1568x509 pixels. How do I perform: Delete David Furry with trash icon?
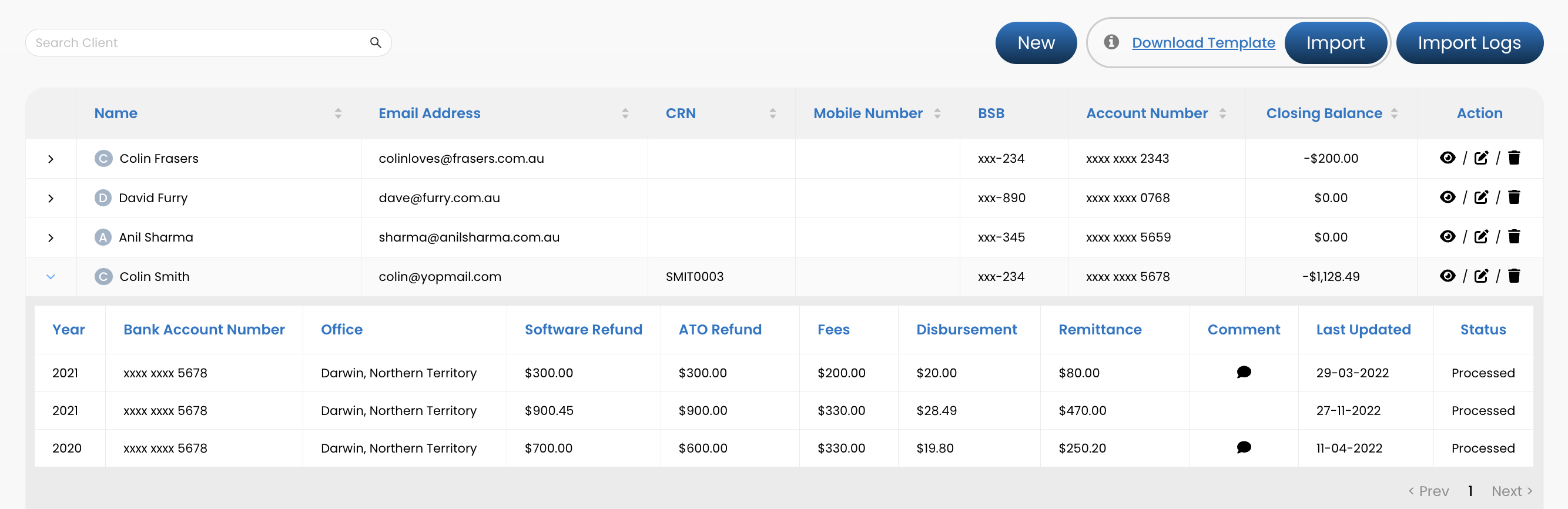1515,197
